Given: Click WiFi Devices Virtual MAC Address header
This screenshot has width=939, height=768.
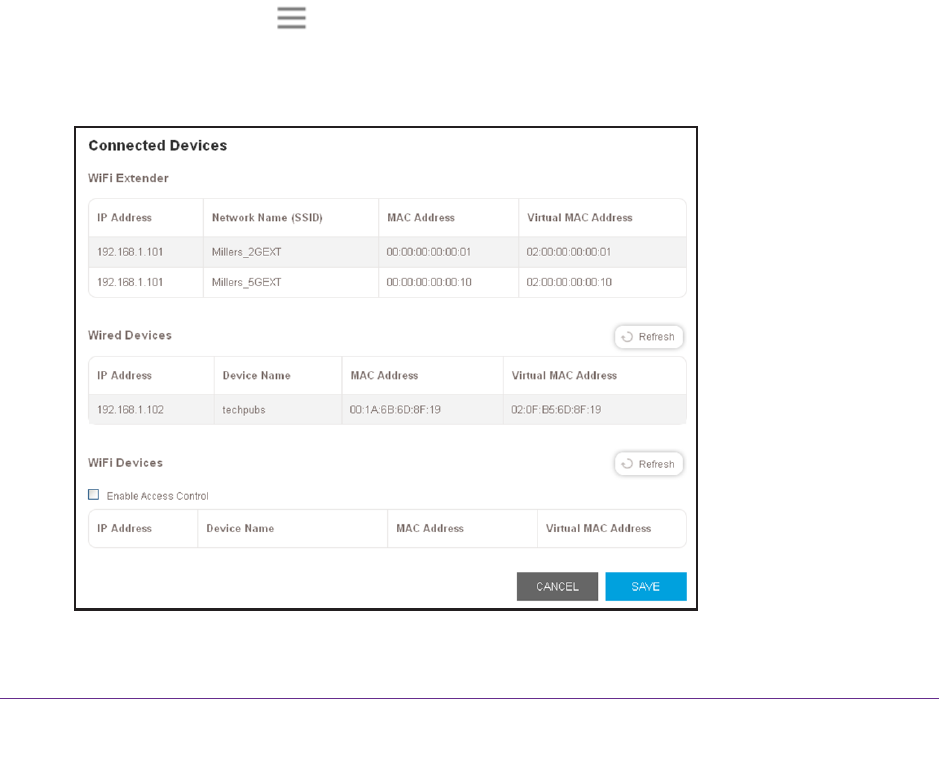Looking at the screenshot, I should tap(598, 528).
